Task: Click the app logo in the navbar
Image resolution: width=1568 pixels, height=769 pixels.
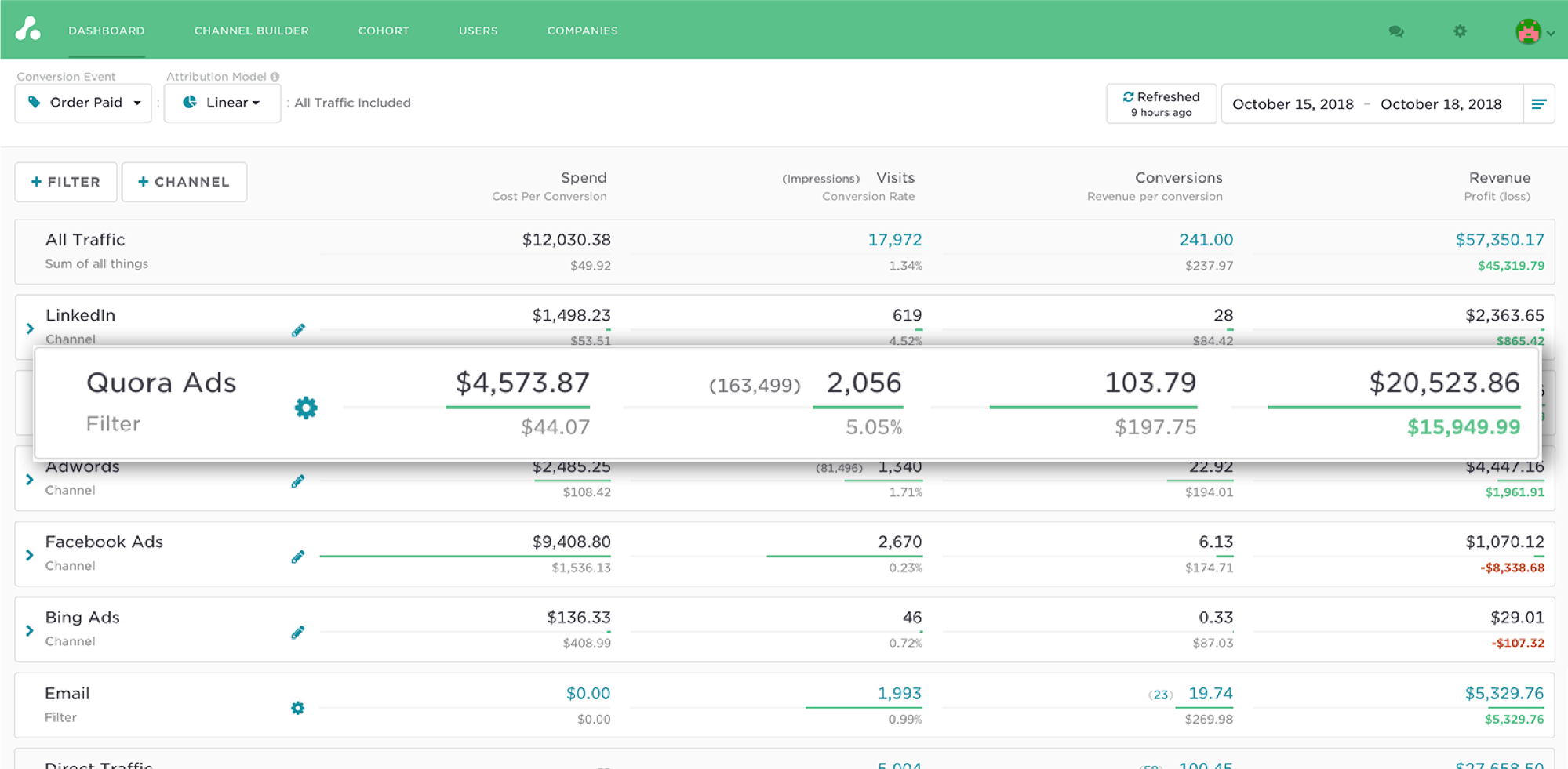Action: pyautogui.click(x=28, y=30)
